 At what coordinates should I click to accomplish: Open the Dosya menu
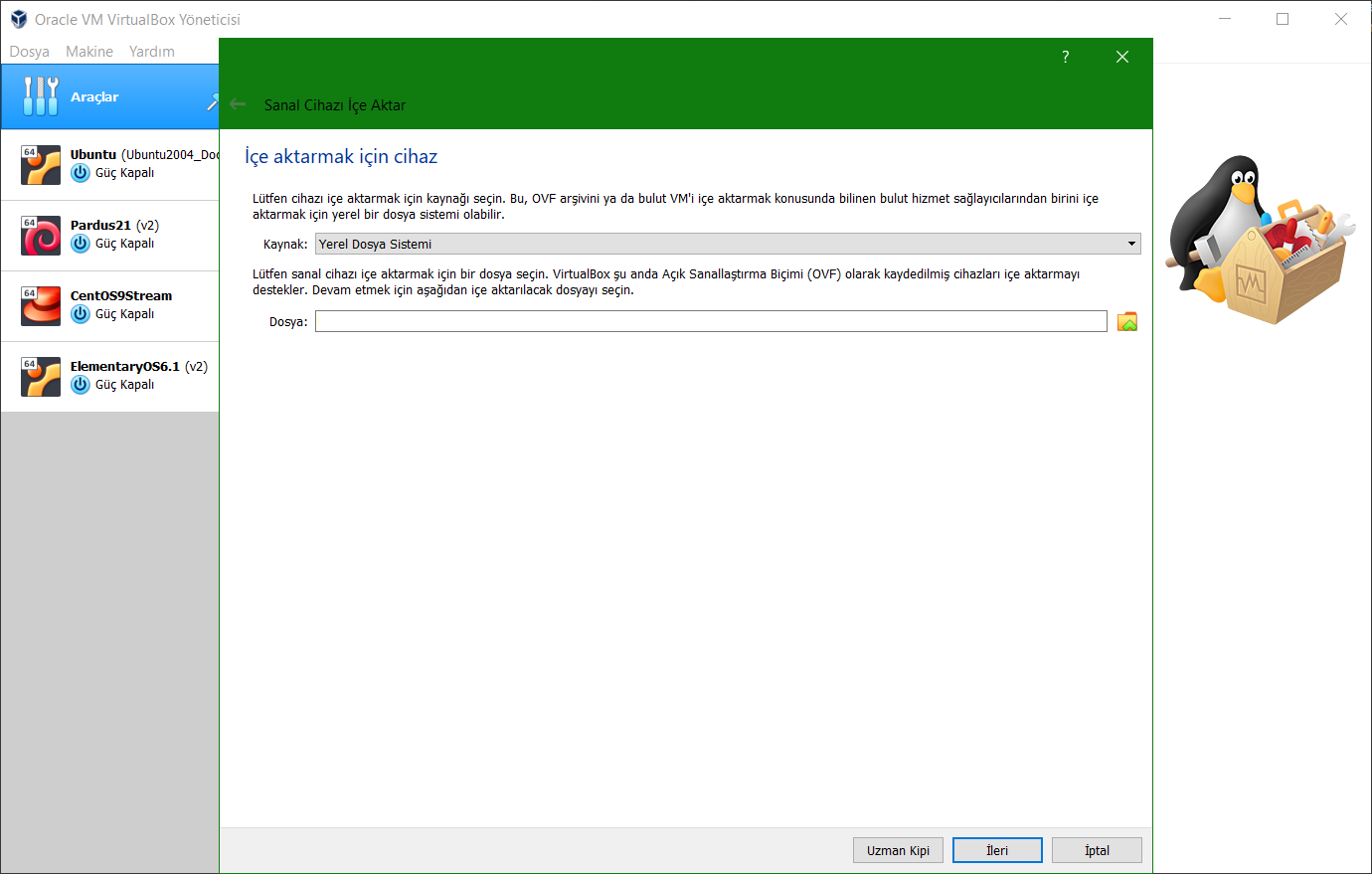(29, 52)
